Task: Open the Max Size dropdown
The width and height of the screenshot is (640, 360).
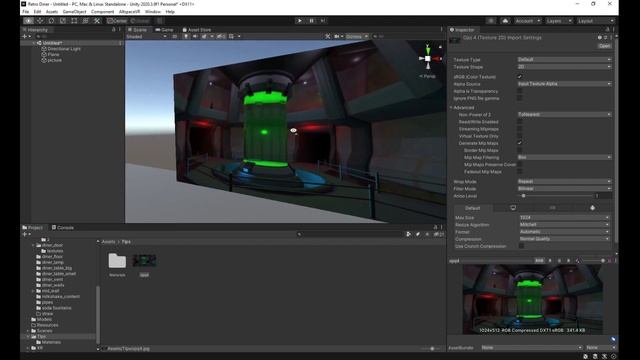Action: click(564, 218)
